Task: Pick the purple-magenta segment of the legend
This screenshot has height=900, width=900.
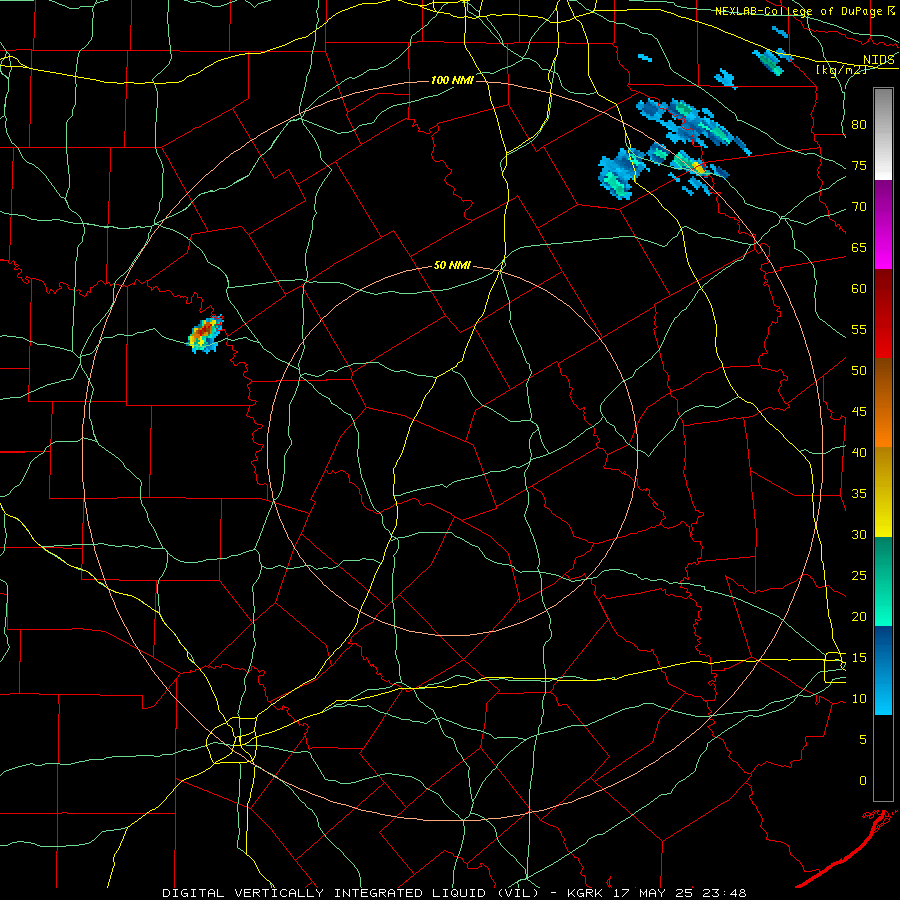Action: pos(883,224)
